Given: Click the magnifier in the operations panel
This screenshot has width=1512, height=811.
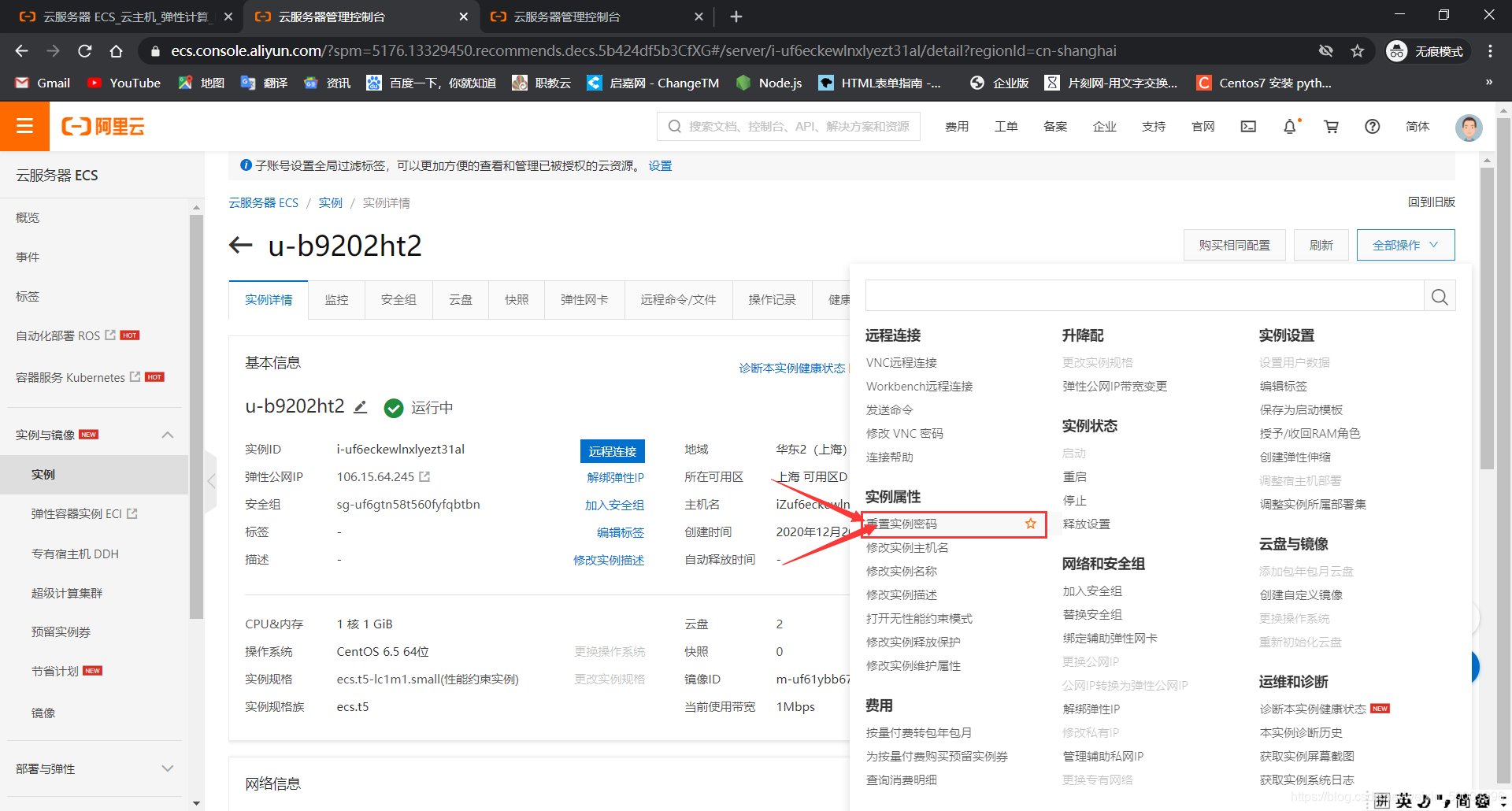Looking at the screenshot, I should (1440, 297).
